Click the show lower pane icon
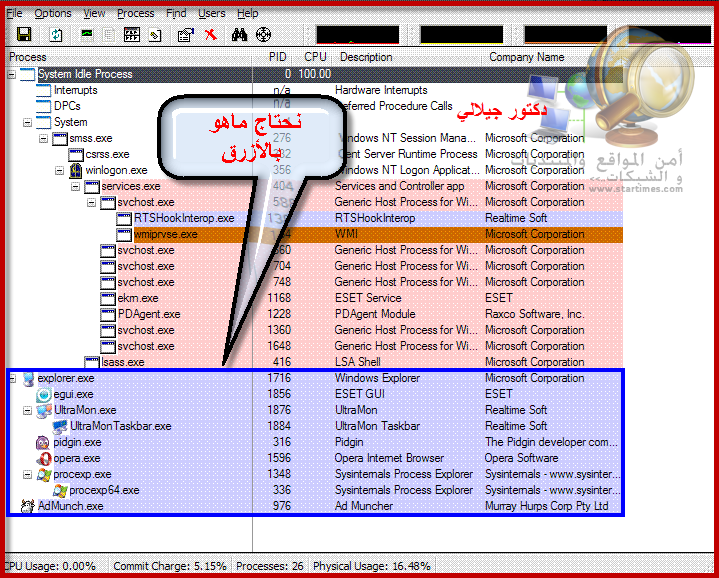 click(x=155, y=35)
